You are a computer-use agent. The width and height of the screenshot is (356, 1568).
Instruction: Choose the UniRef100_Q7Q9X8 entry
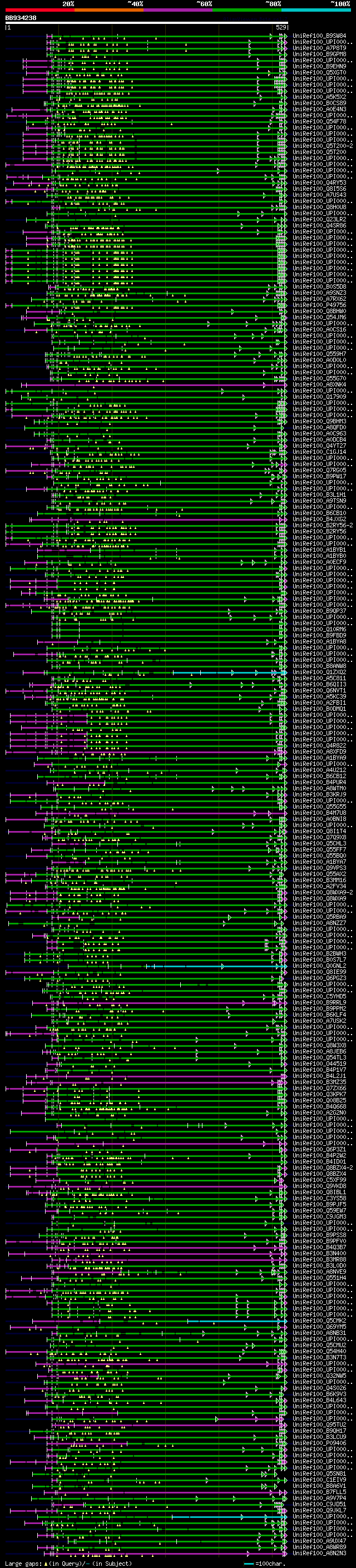click(x=319, y=838)
